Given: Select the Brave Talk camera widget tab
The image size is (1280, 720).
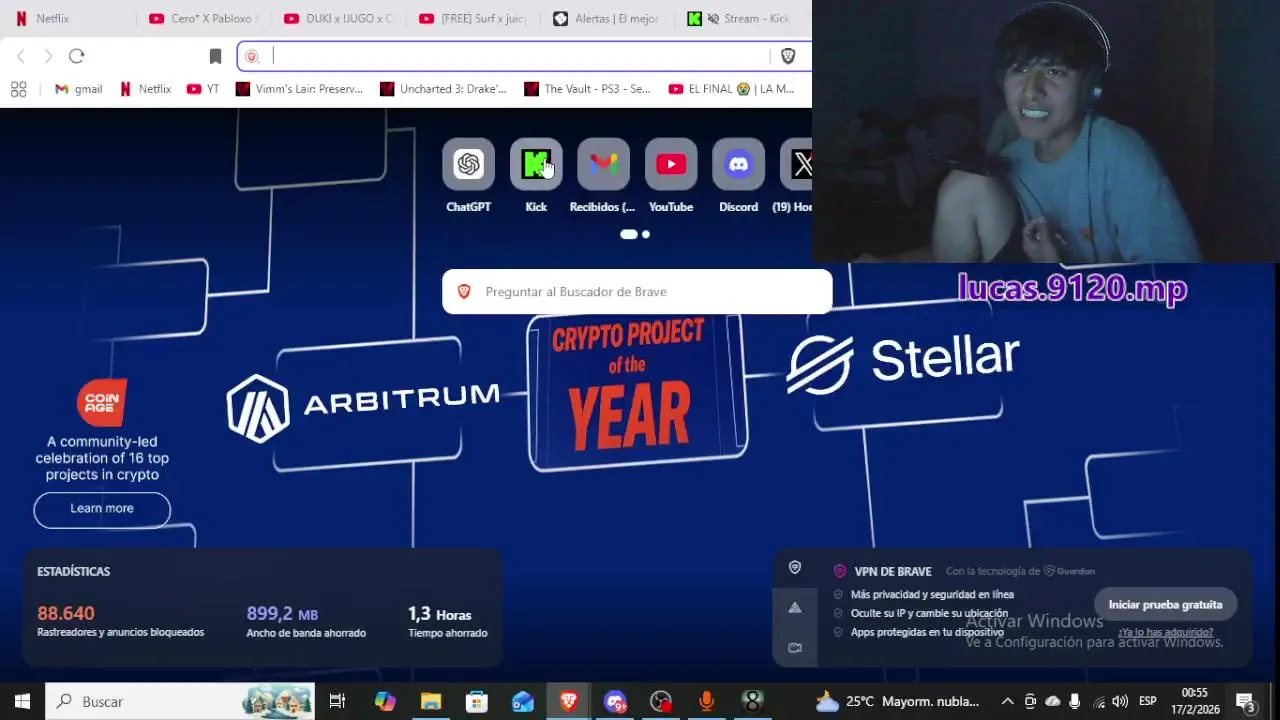Looking at the screenshot, I should [x=795, y=648].
